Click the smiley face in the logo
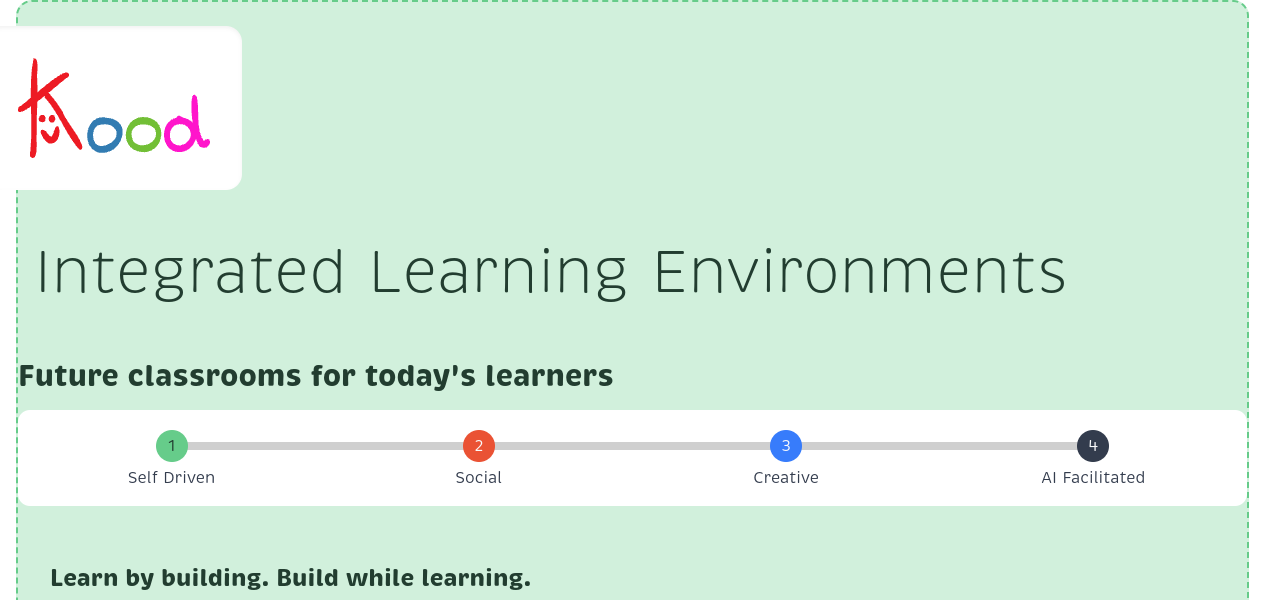1280x600 pixels. [x=48, y=124]
